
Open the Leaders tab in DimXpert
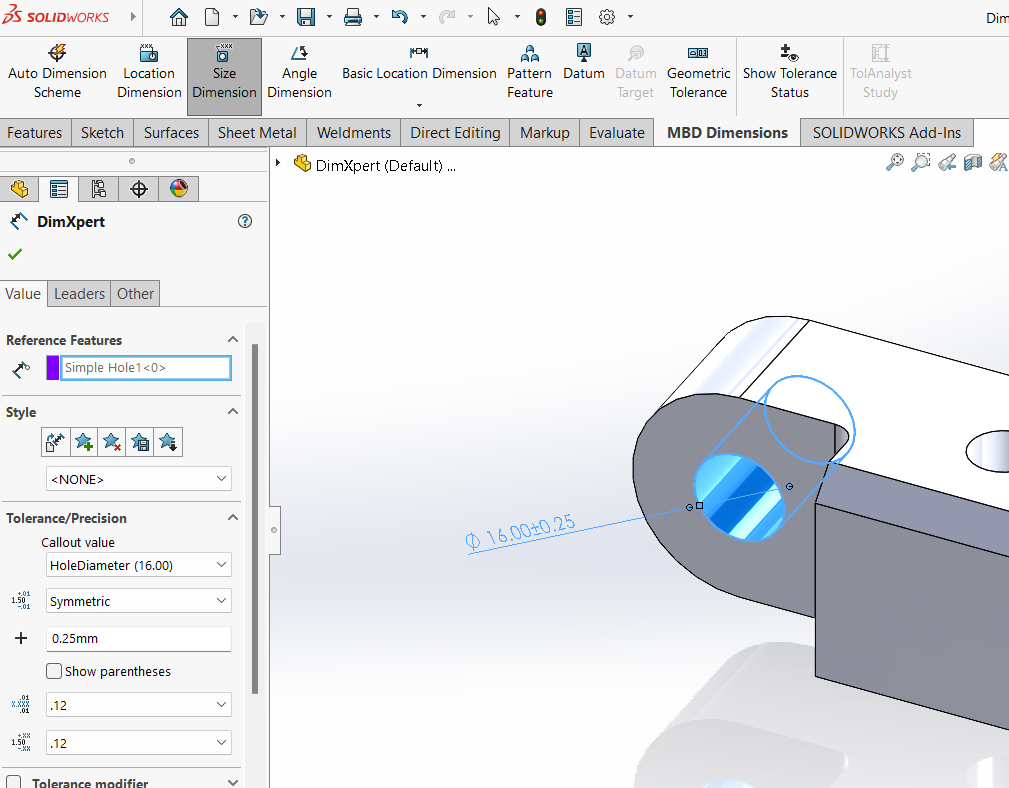(x=79, y=293)
